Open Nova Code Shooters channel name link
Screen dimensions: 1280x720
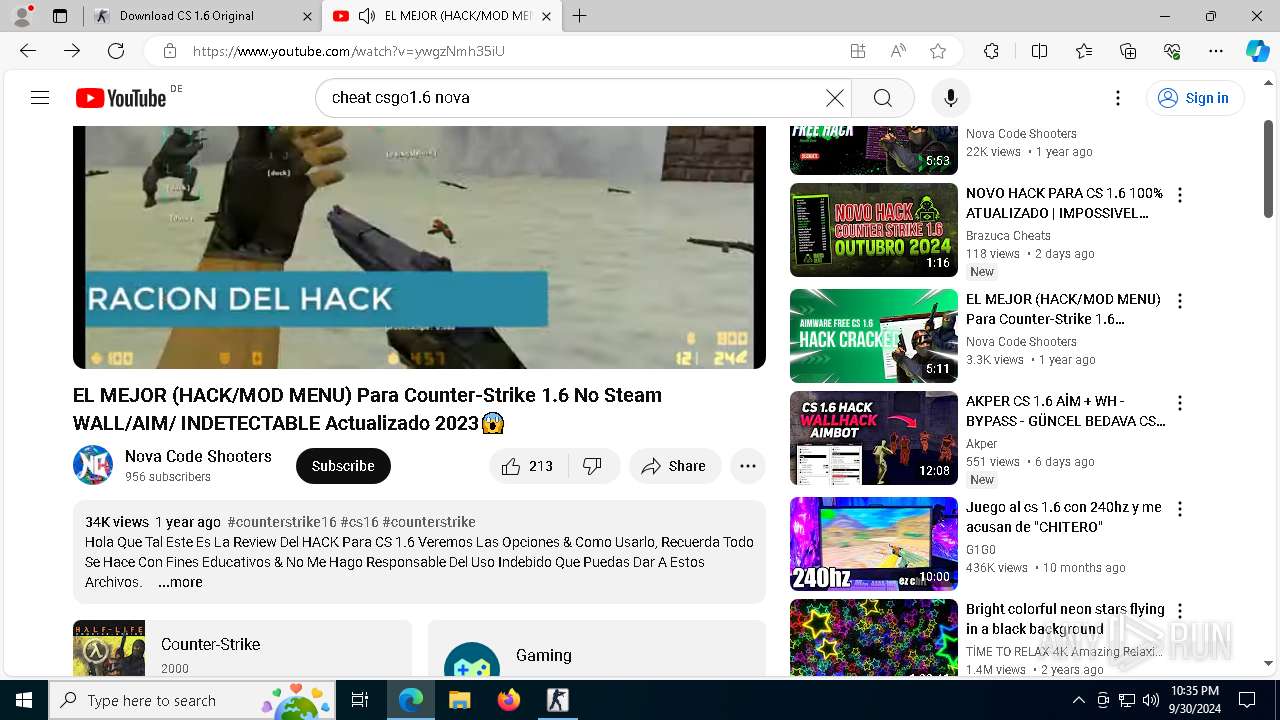(198, 456)
